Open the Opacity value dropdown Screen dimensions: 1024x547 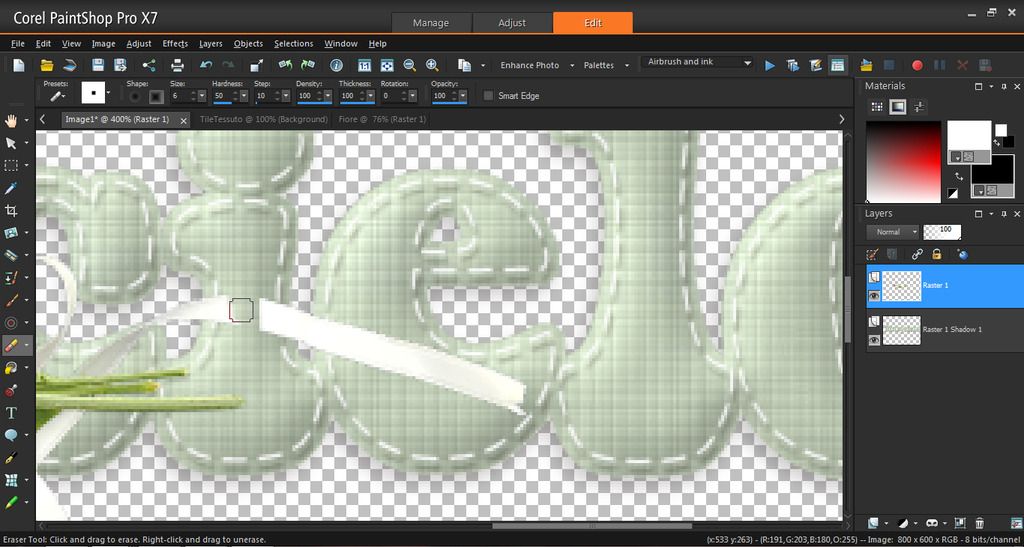click(x=463, y=96)
